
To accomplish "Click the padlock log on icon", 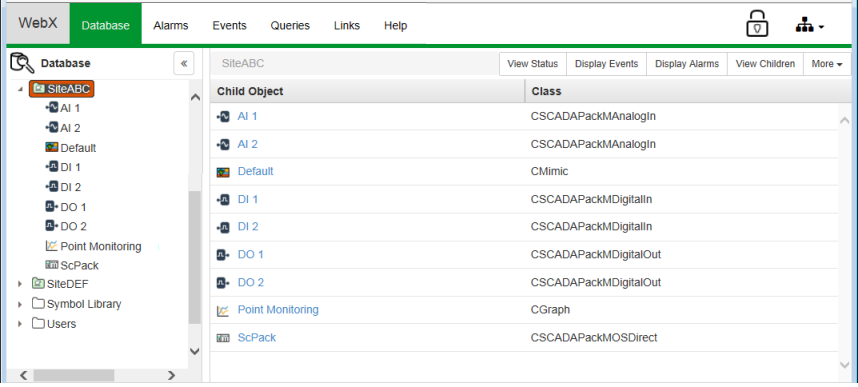I will coord(757,25).
